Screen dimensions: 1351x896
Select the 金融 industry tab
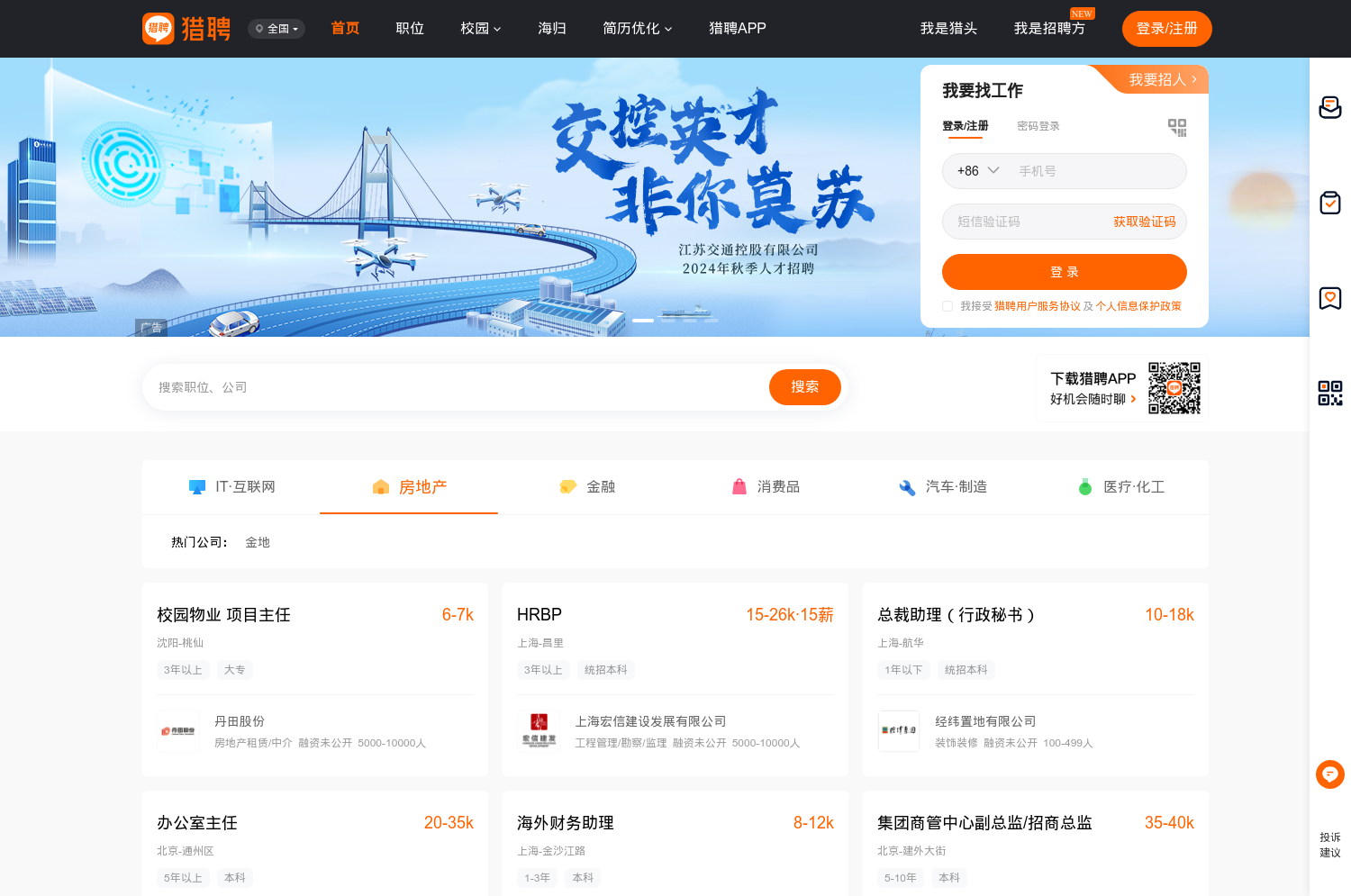[586, 487]
